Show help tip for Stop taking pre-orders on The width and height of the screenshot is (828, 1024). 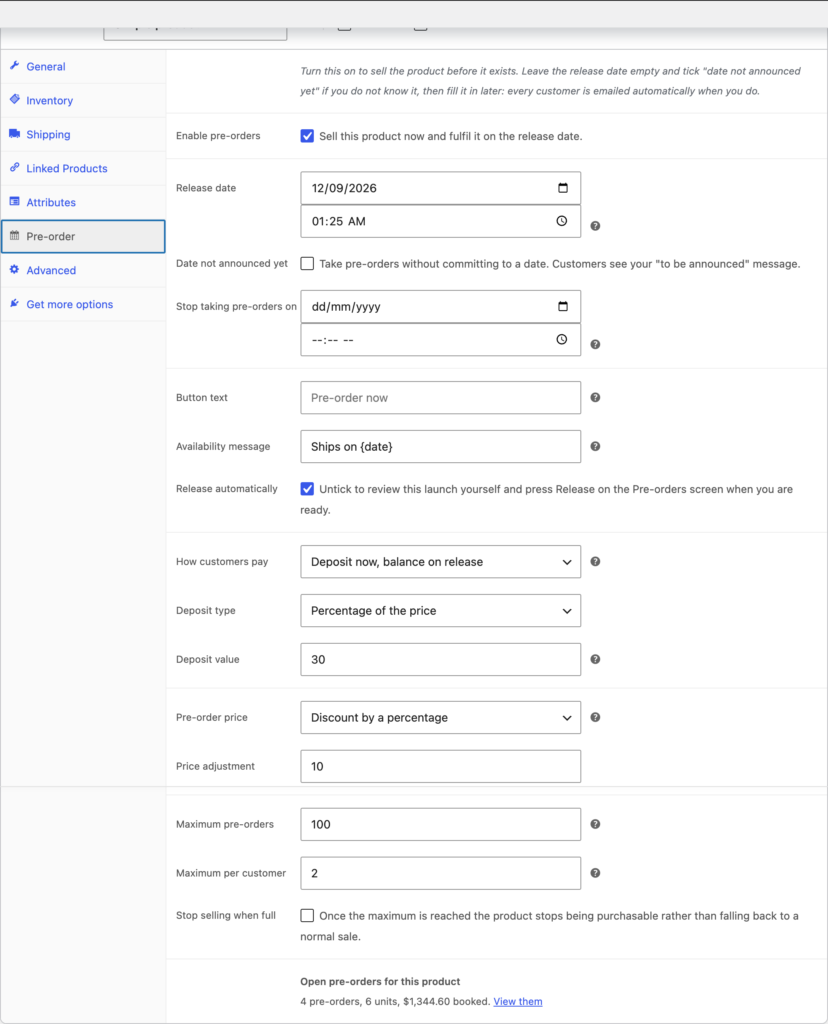coord(595,344)
